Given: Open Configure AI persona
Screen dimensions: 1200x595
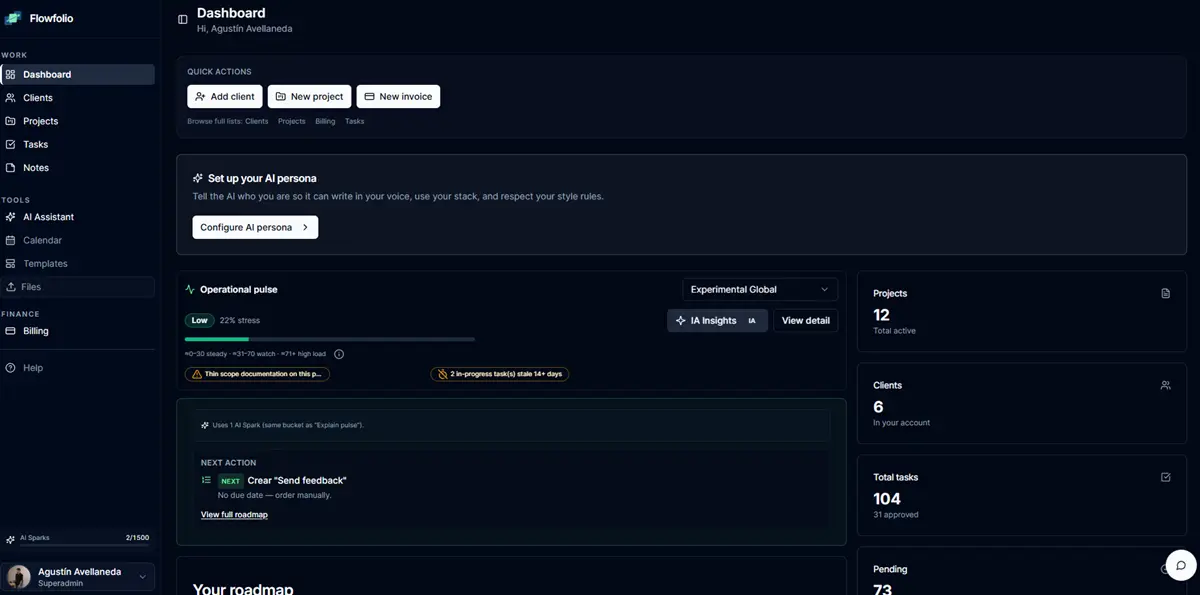Looking at the screenshot, I should pos(255,227).
